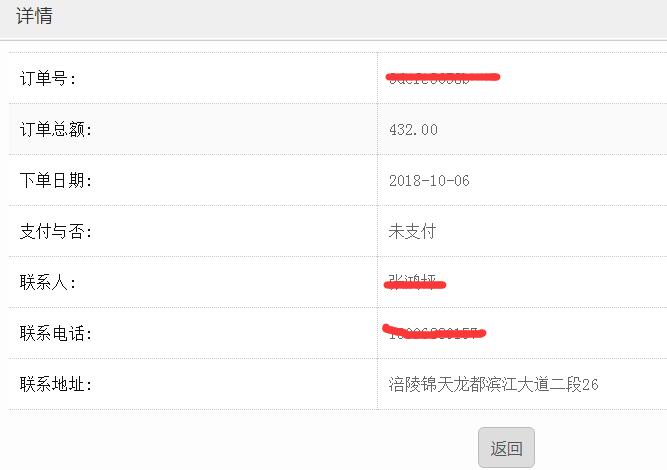Select the 下单日期 label
667x470 pixels.
[x=55, y=180]
